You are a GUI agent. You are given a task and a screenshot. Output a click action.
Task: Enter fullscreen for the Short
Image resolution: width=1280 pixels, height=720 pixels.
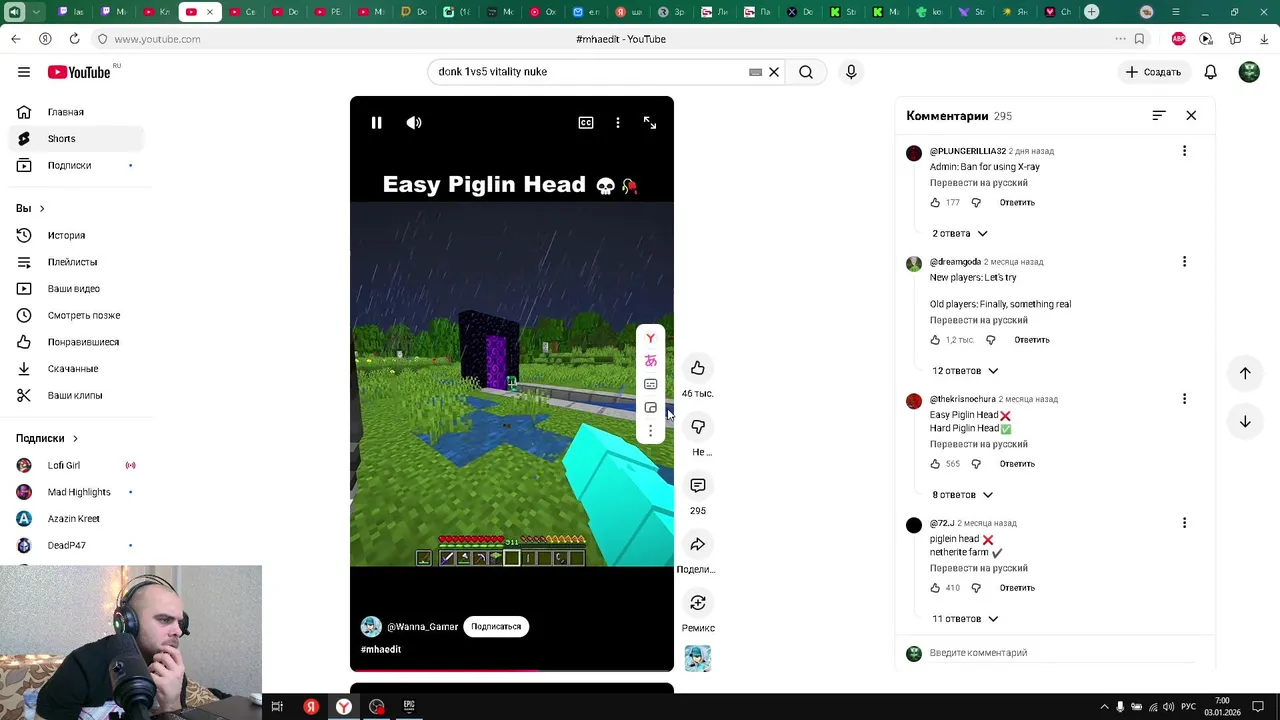650,123
